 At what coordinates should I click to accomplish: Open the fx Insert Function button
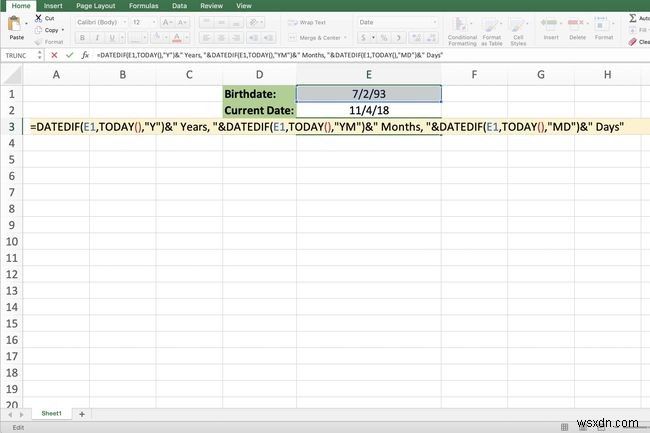(85, 55)
